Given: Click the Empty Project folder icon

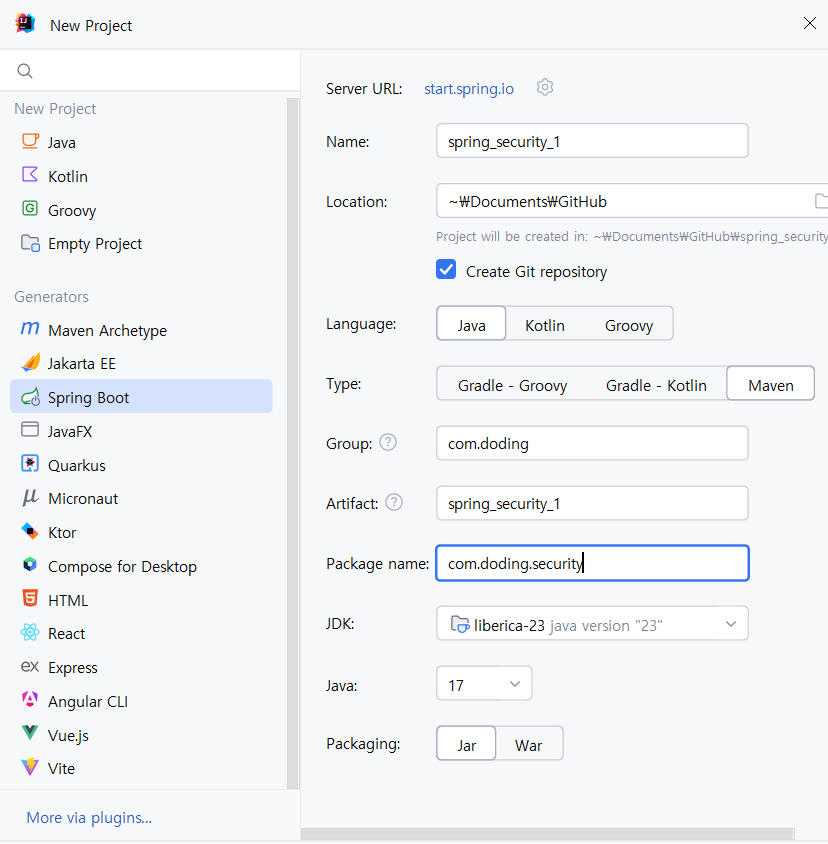Looking at the screenshot, I should point(30,243).
